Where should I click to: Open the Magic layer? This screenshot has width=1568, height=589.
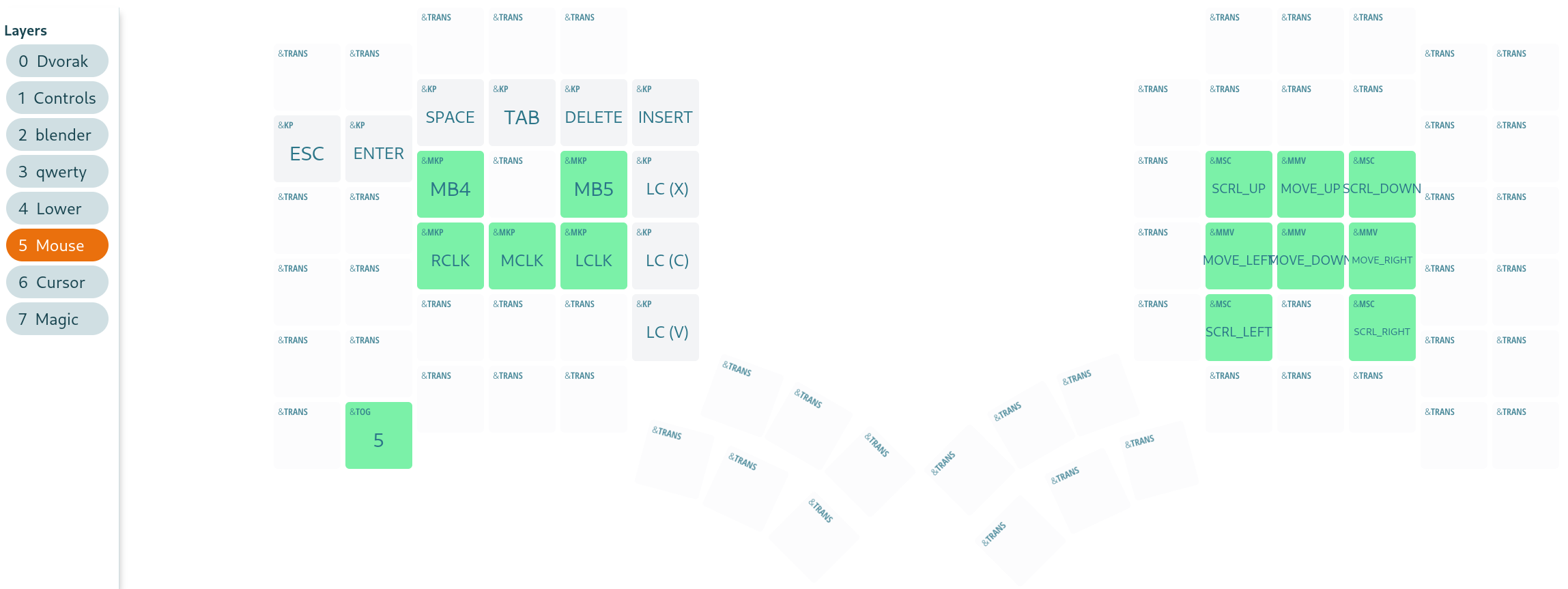pyautogui.click(x=57, y=319)
